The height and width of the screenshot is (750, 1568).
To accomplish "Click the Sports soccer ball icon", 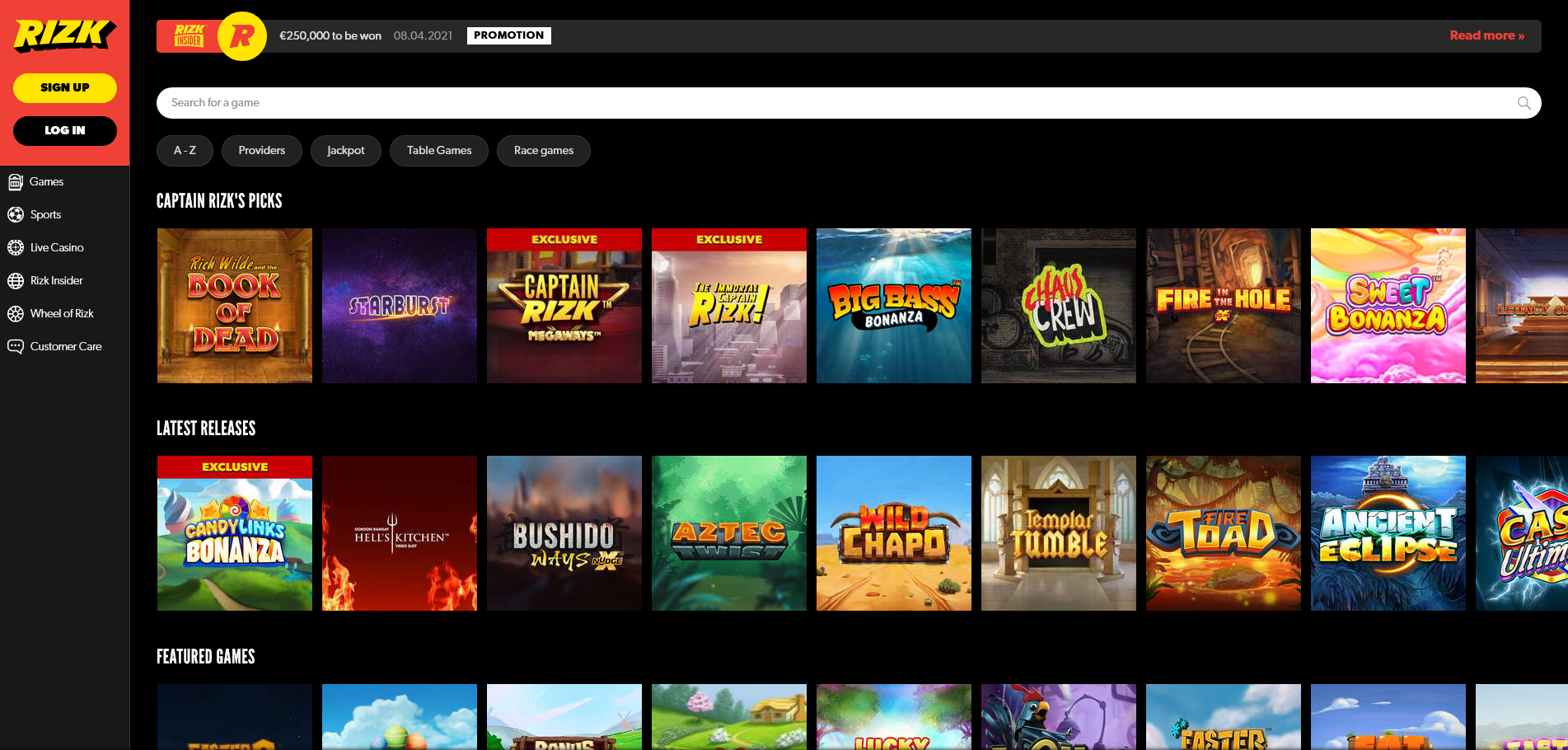I will point(16,215).
